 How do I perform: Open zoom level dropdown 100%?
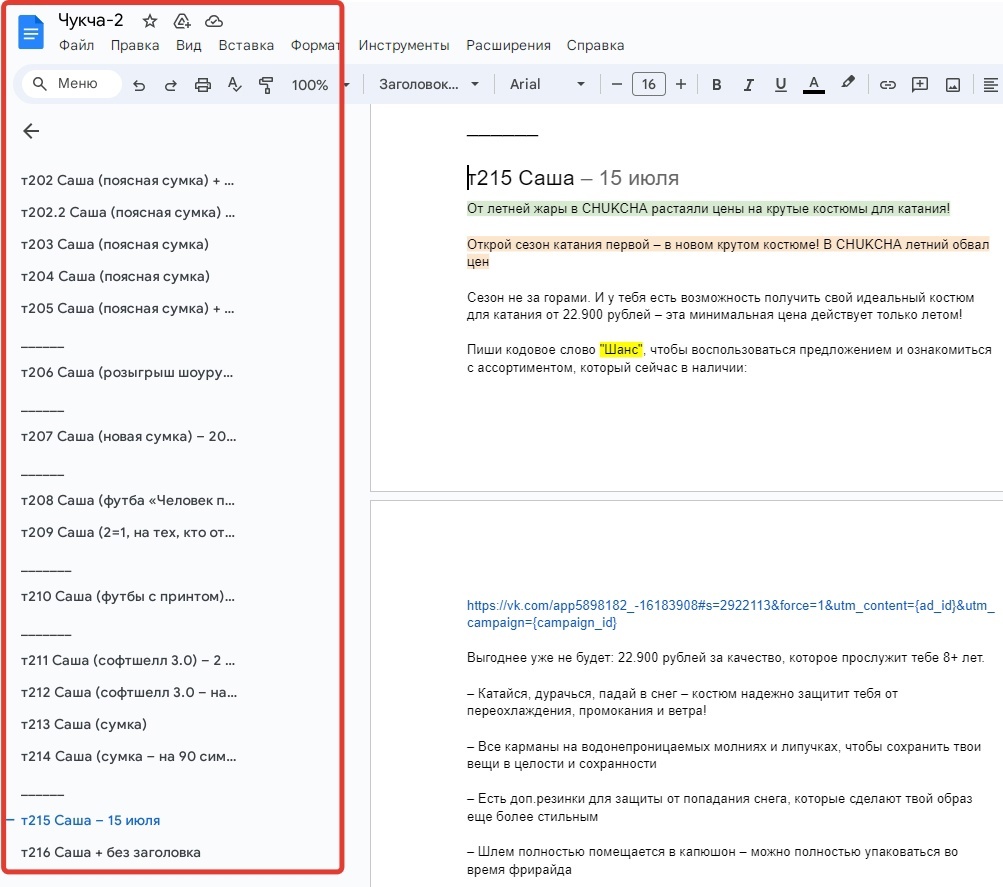[x=320, y=84]
